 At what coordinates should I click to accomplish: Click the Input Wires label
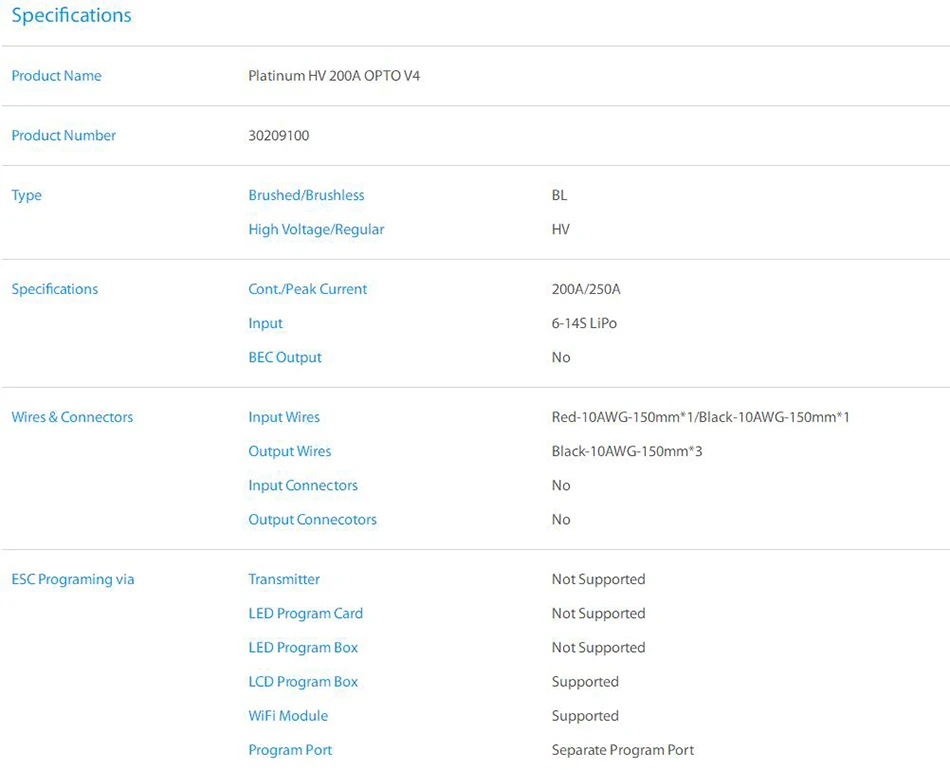(284, 417)
